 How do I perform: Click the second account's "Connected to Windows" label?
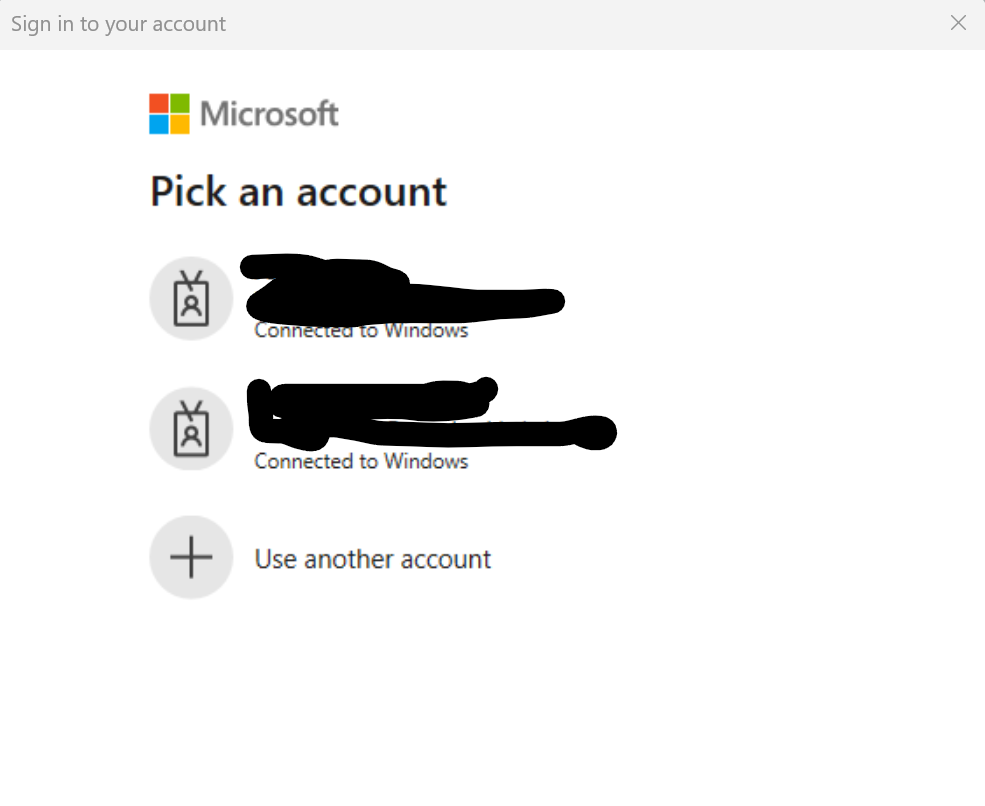pos(361,461)
